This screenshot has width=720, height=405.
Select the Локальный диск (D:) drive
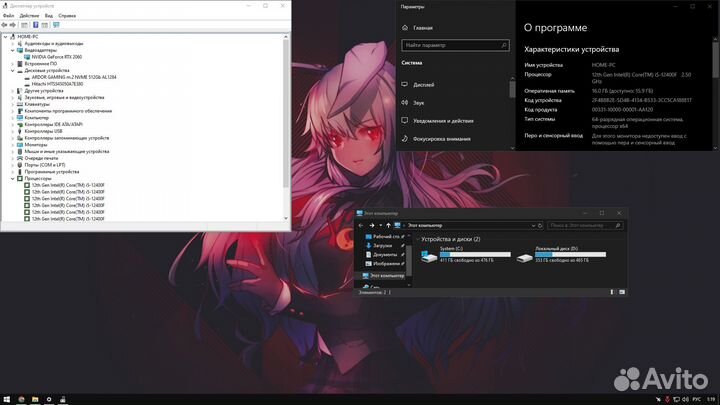(561, 255)
